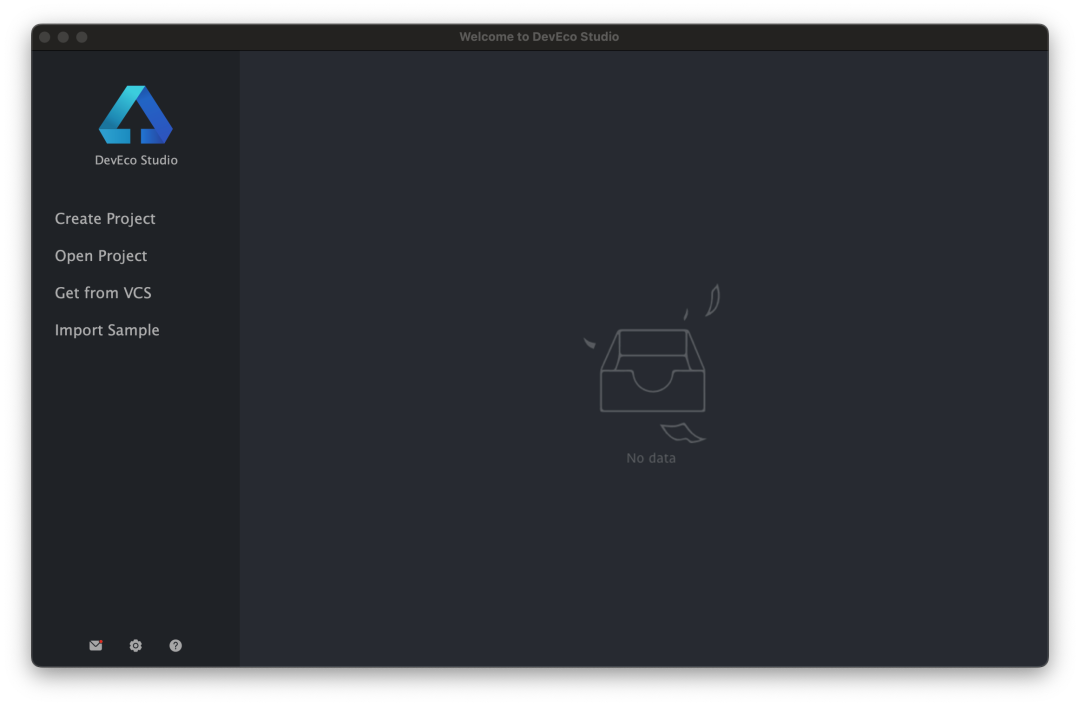Click the small scrap left of the tray
The height and width of the screenshot is (706, 1080).
590,343
